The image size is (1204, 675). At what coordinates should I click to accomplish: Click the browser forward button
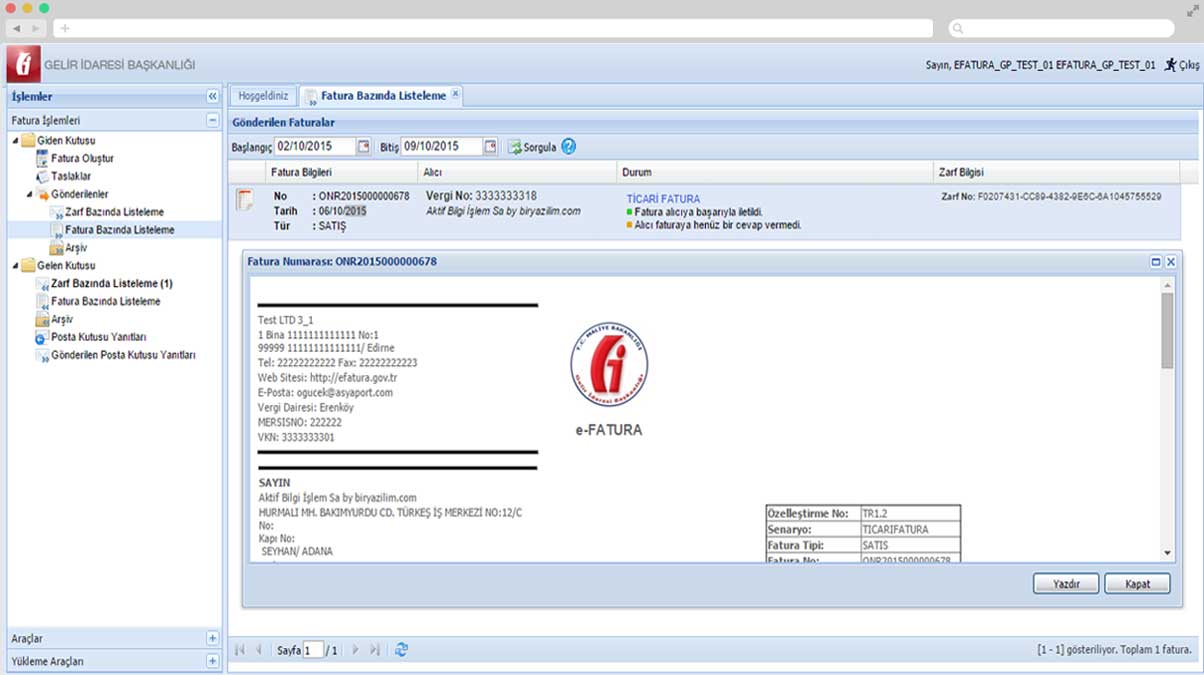click(x=36, y=28)
